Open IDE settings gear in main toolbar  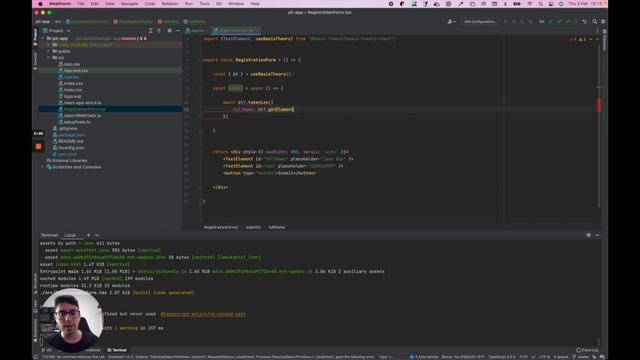click(603, 22)
